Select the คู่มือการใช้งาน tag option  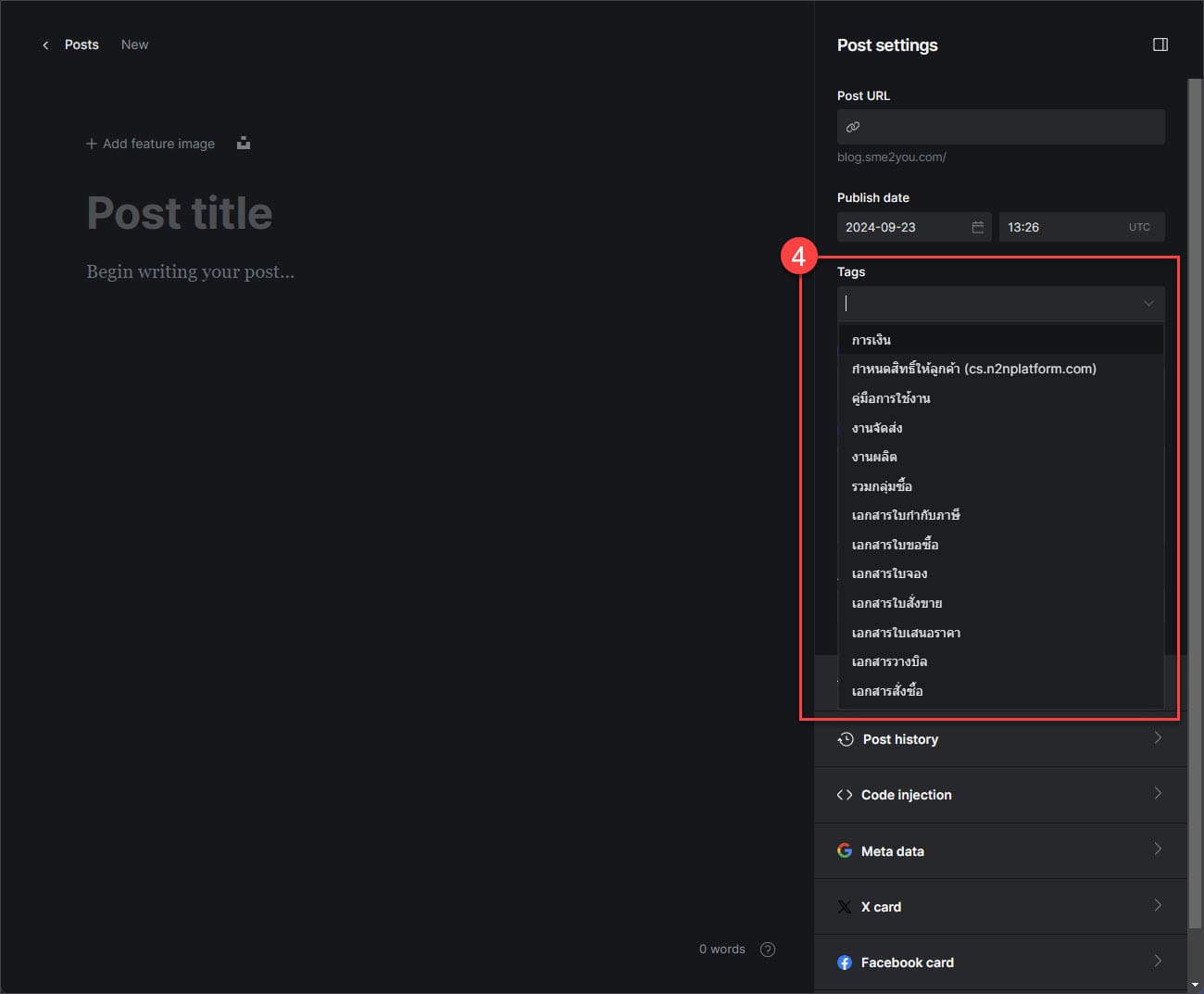coord(891,398)
